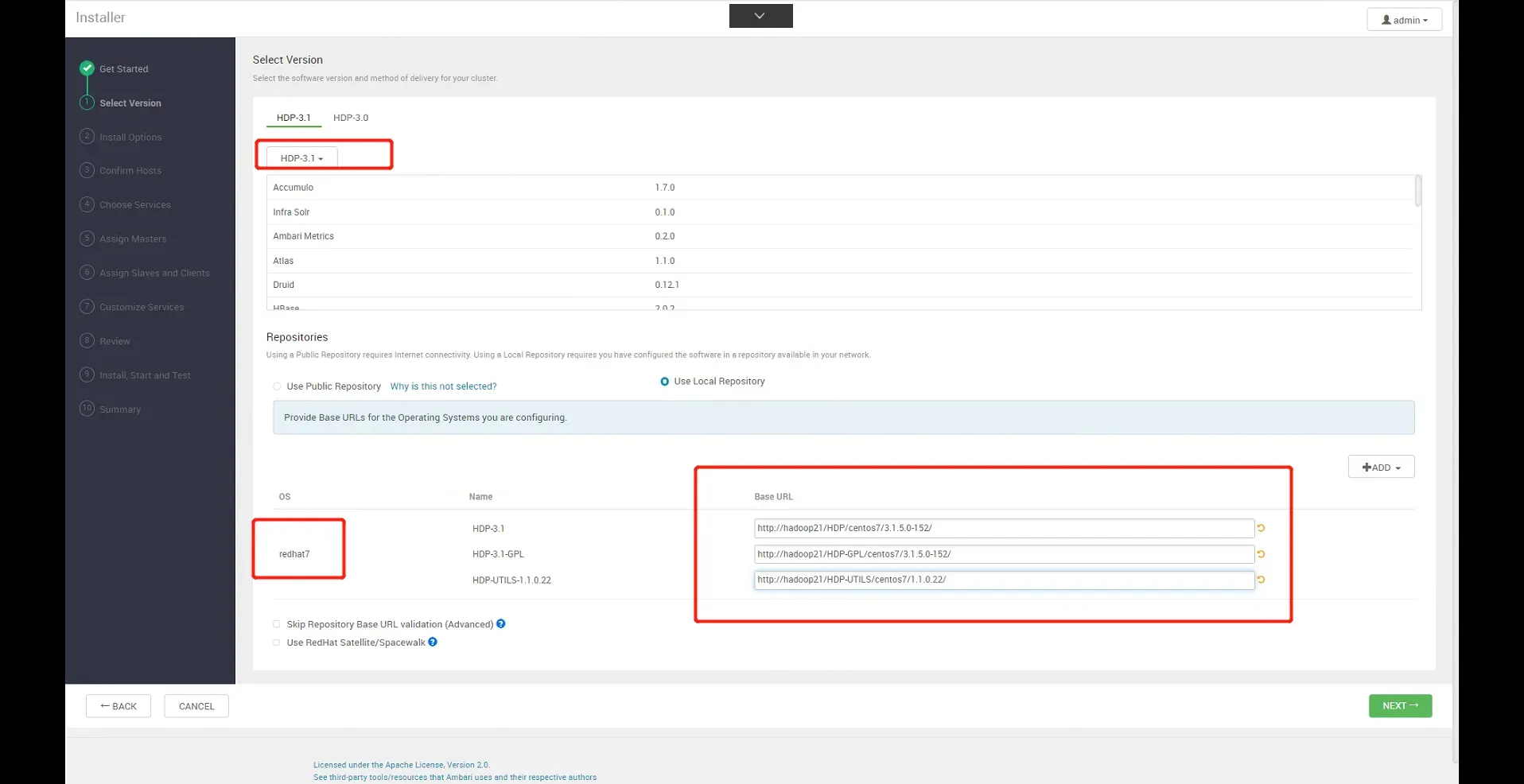Click undo icon beside HDP-UTILS base URL

click(1261, 580)
